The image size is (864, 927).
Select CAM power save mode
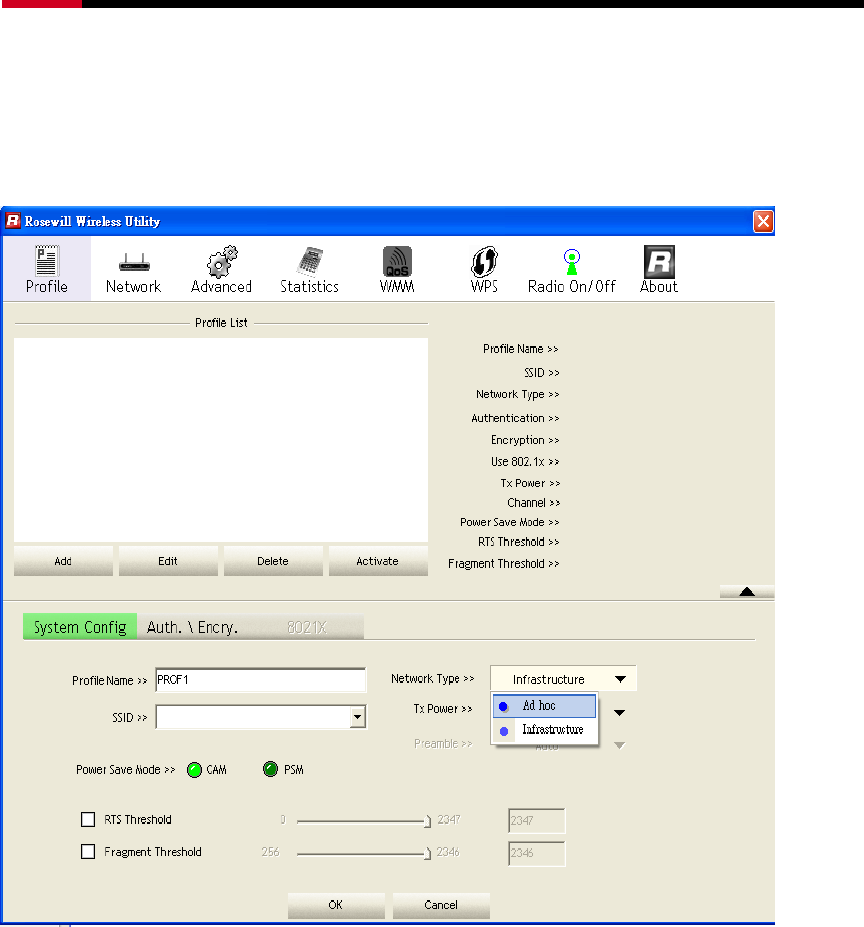tap(195, 770)
